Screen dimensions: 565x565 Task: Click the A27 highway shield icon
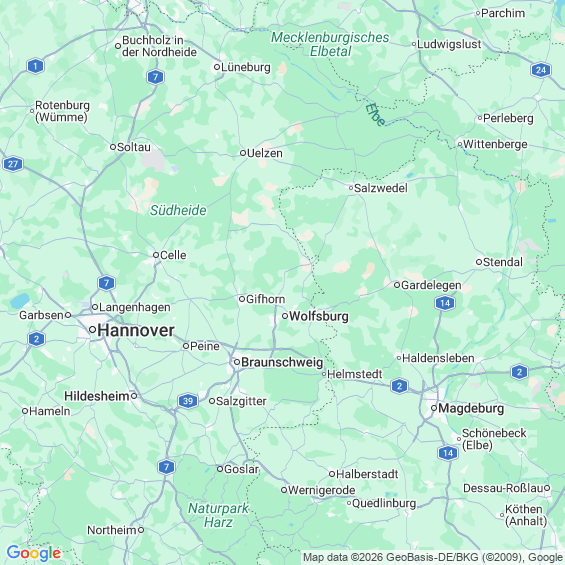(13, 164)
